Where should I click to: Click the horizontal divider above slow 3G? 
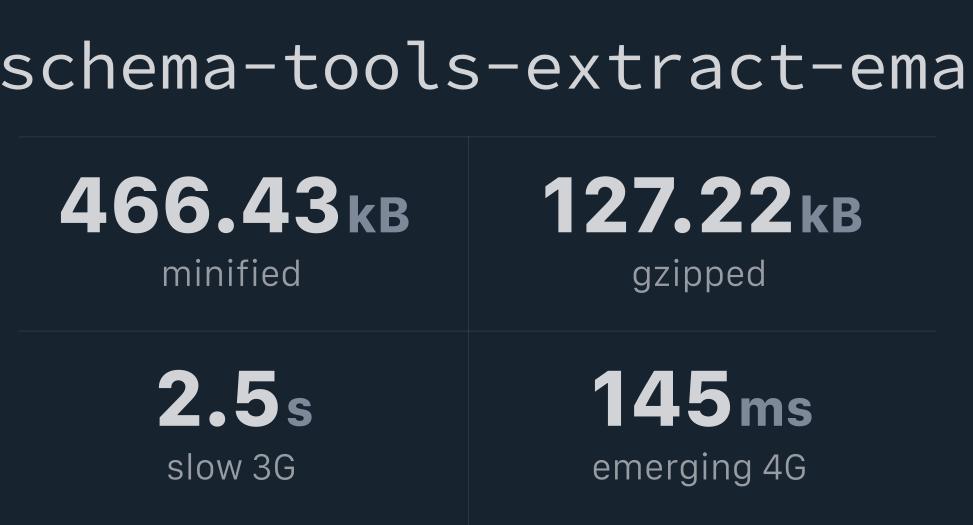click(243, 331)
